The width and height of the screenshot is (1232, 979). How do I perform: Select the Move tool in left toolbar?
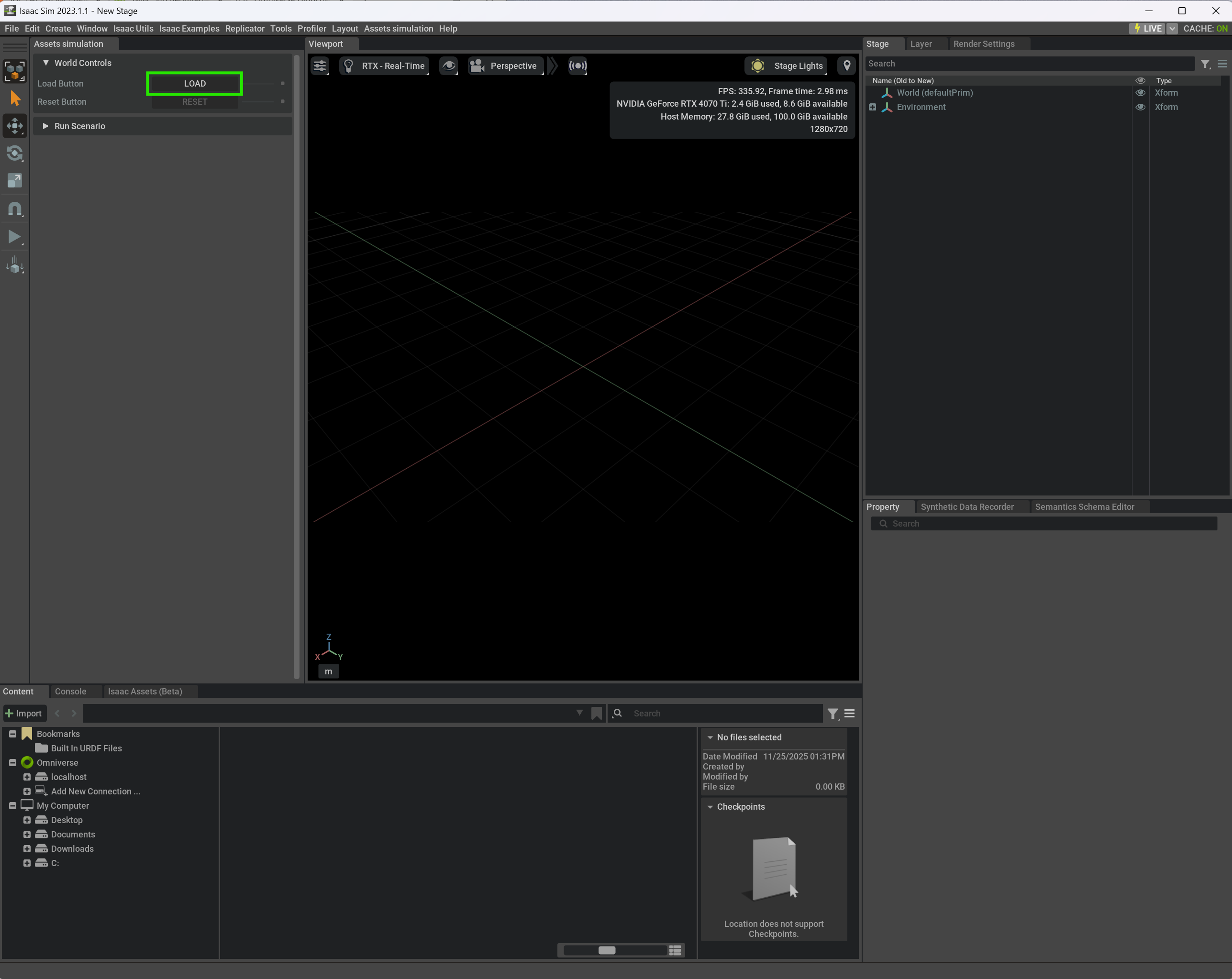click(x=15, y=126)
